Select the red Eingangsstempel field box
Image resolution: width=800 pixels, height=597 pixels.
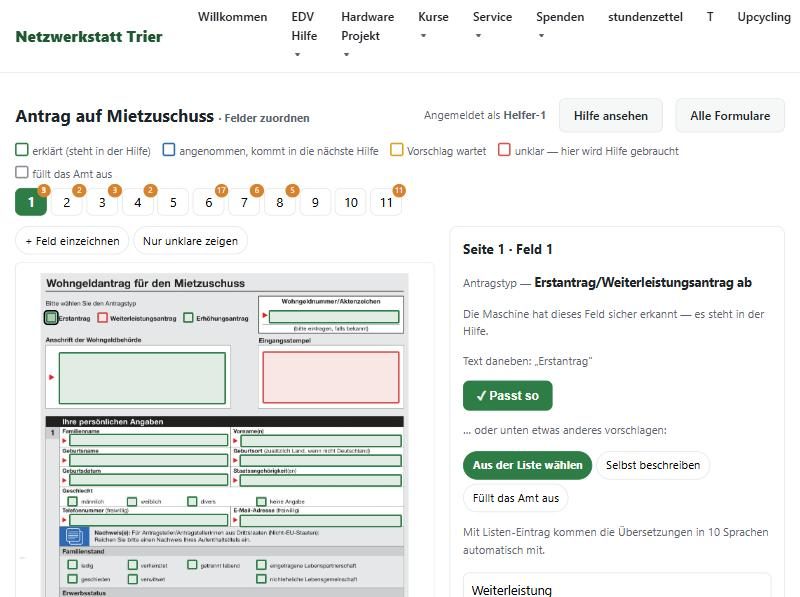tap(331, 377)
